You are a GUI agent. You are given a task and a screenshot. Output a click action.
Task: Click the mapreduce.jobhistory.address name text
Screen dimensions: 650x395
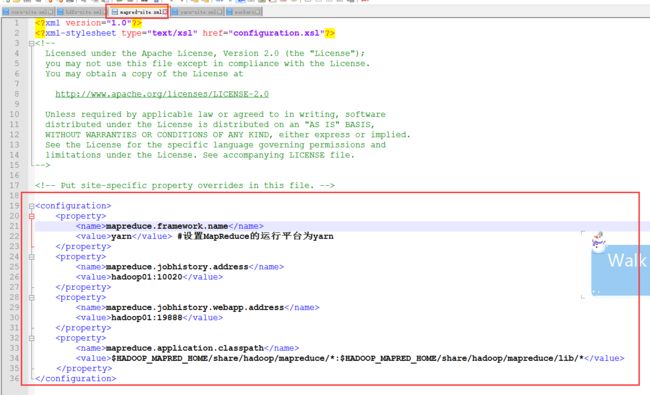click(x=177, y=267)
